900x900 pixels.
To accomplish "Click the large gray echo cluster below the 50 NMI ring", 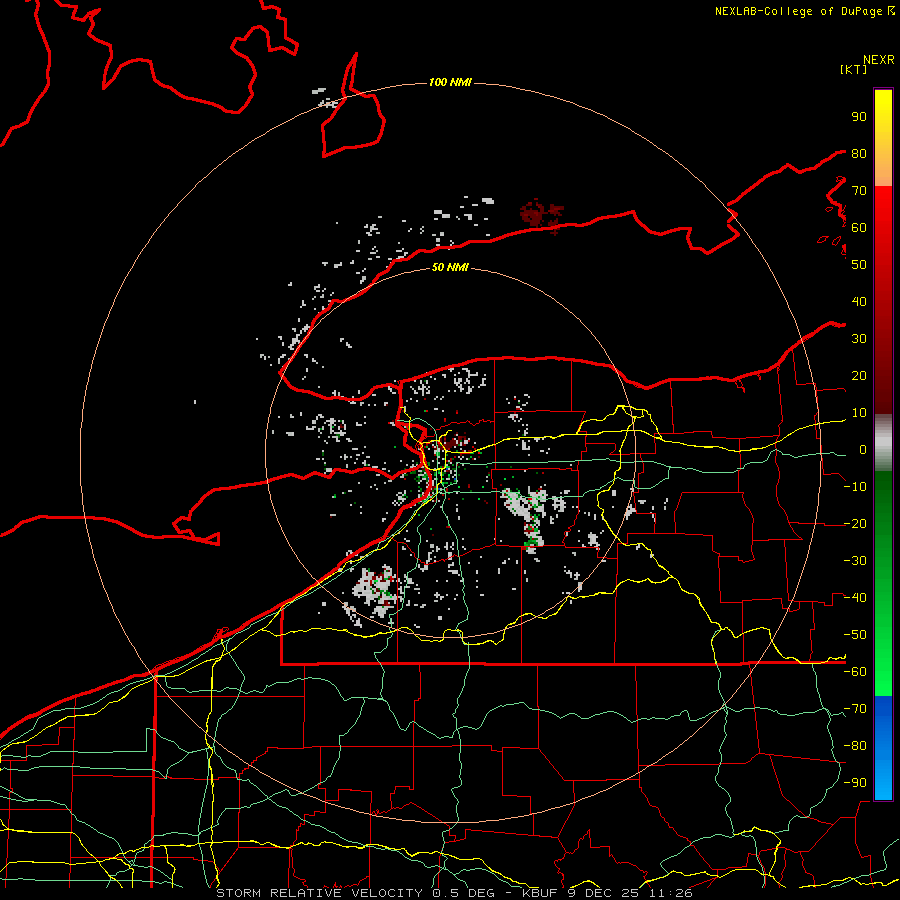I will tap(375, 590).
